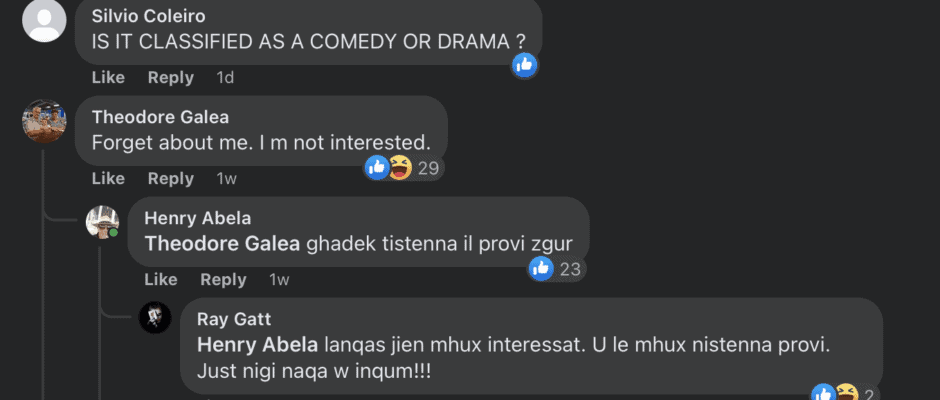Like Silvio Coleiro's comment
The width and height of the screenshot is (940, 400).
tap(108, 78)
